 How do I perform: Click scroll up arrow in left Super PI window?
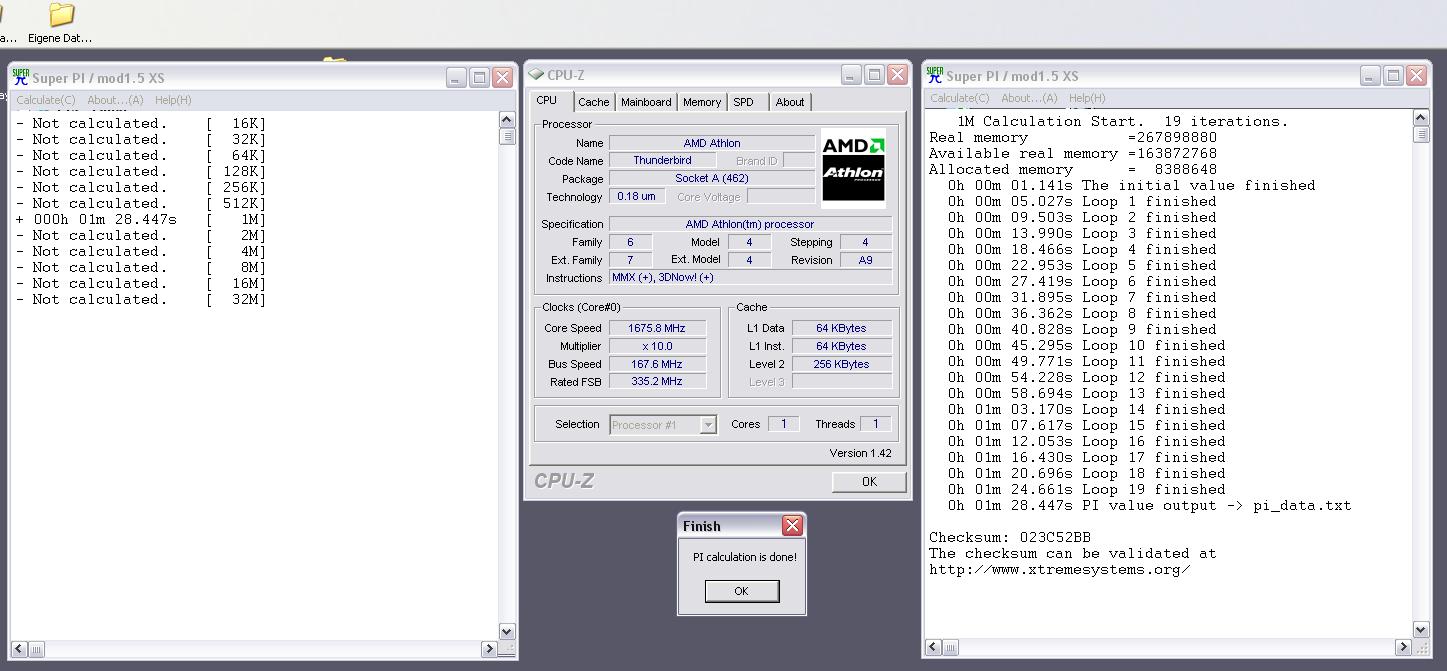[x=506, y=120]
